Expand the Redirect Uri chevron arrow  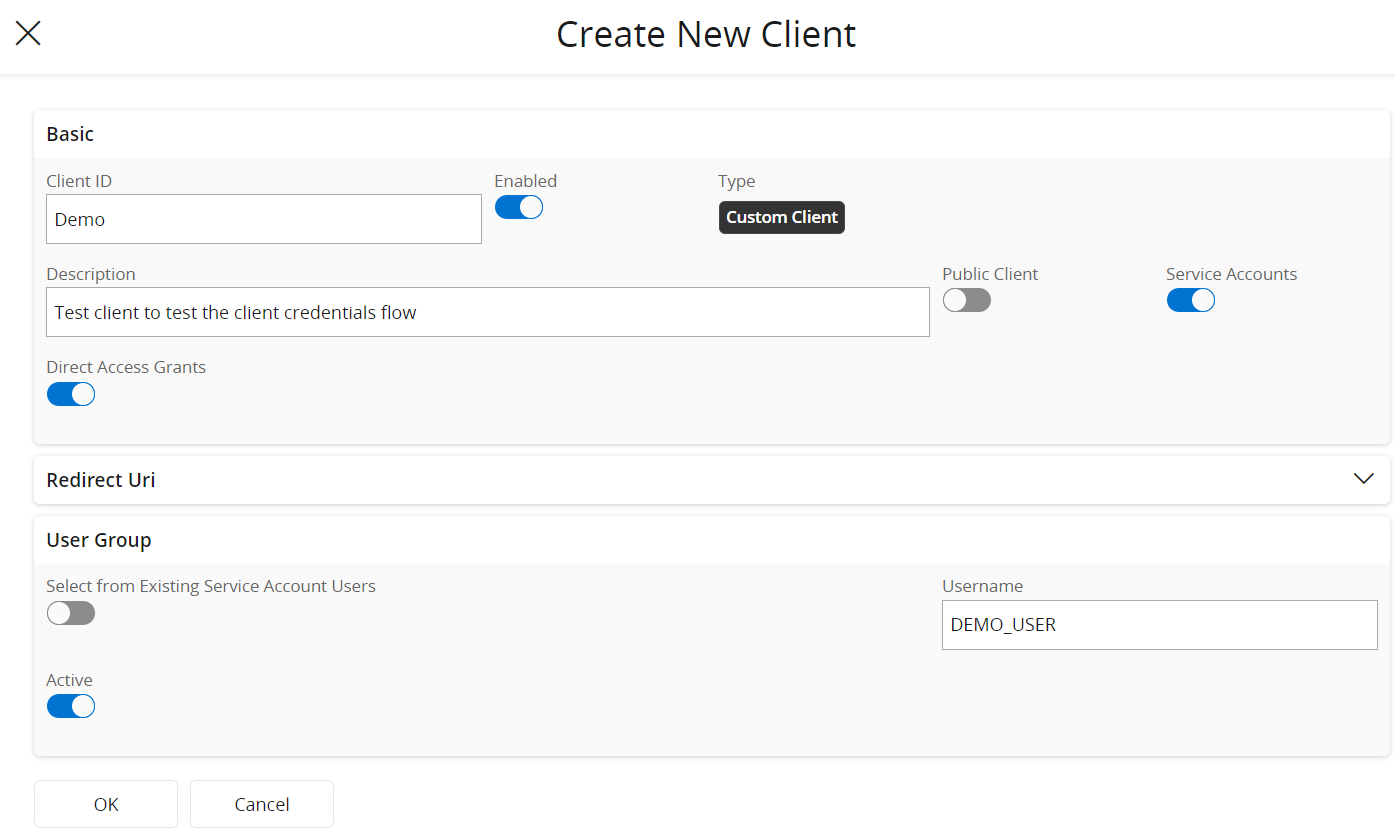(x=1363, y=479)
